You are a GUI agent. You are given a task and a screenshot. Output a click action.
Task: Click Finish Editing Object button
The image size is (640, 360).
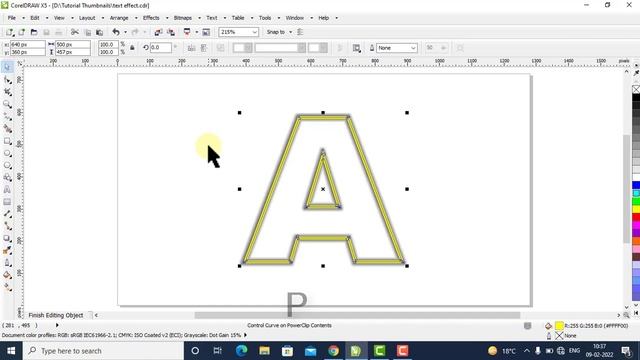pyautogui.click(x=56, y=315)
